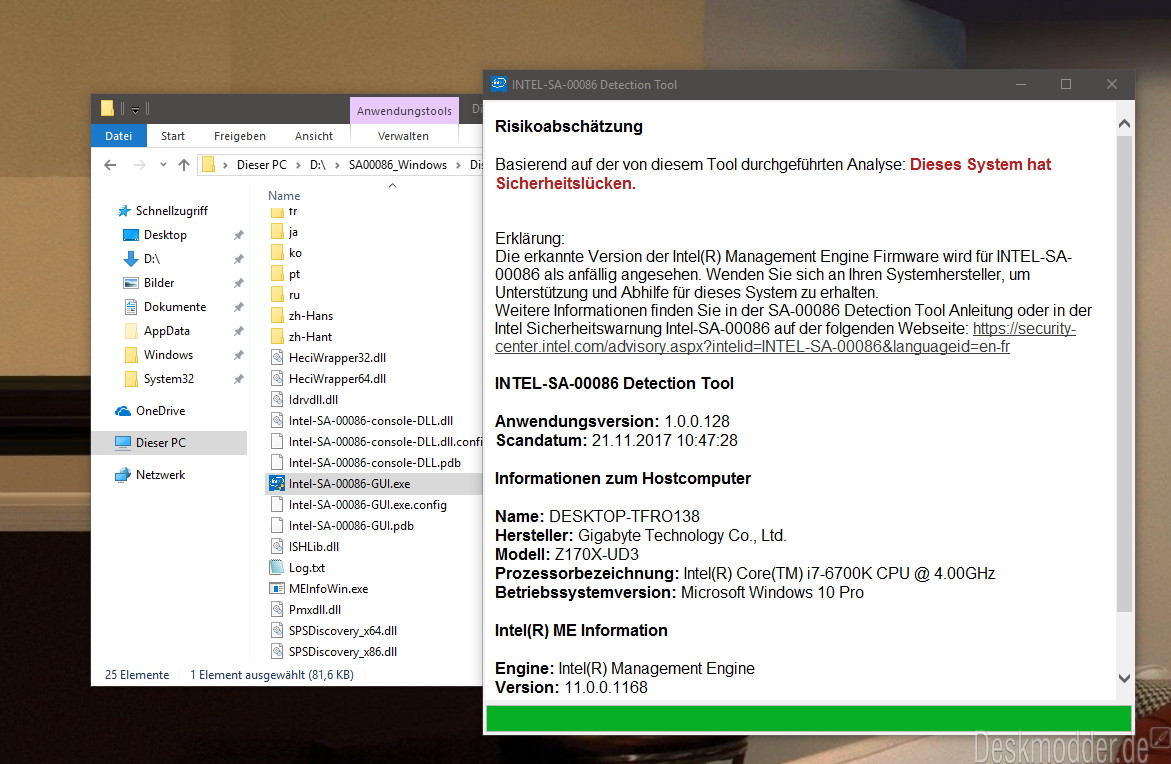This screenshot has width=1171, height=764.
Task: Click Intel icon in Detection Tool title bar
Action: tap(498, 84)
